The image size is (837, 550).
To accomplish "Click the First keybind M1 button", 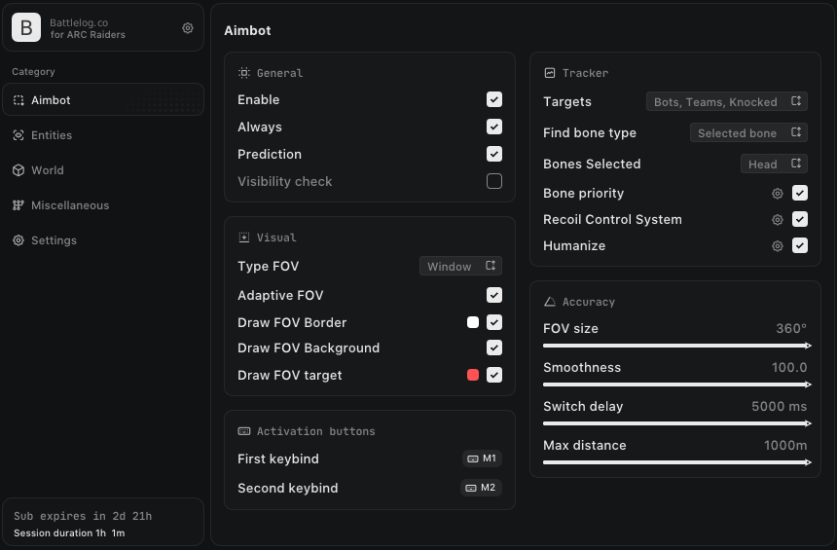I will 482,458.
